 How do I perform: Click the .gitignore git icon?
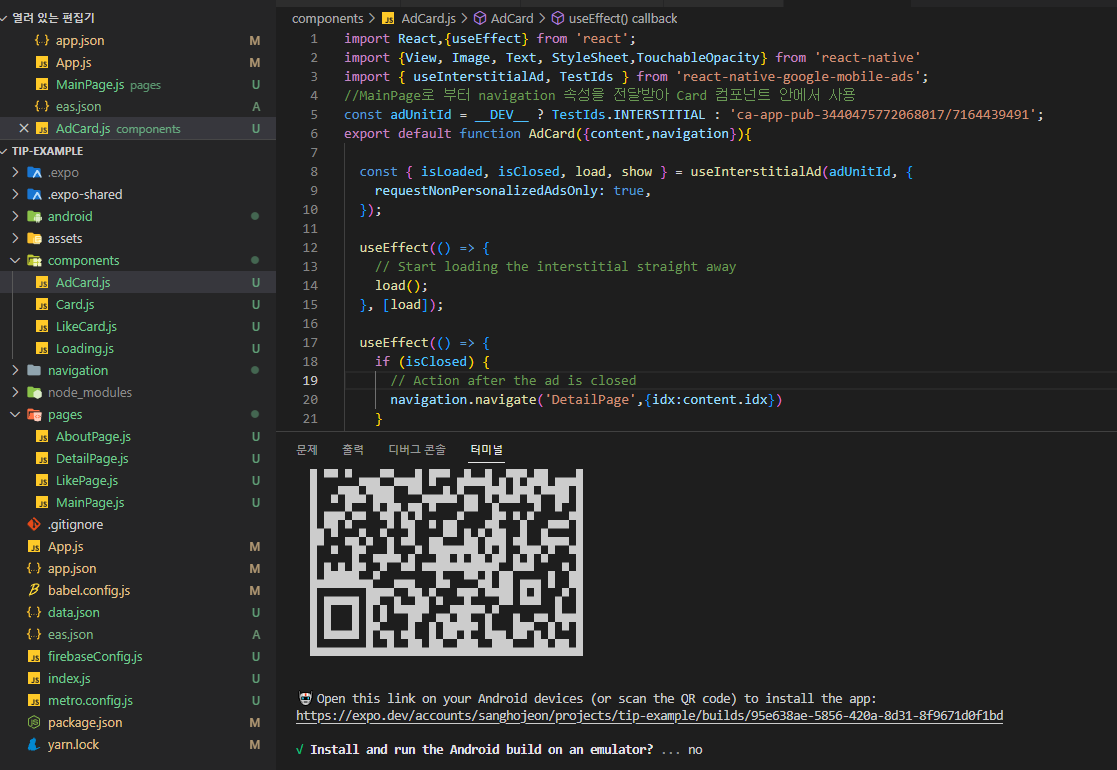point(34,524)
